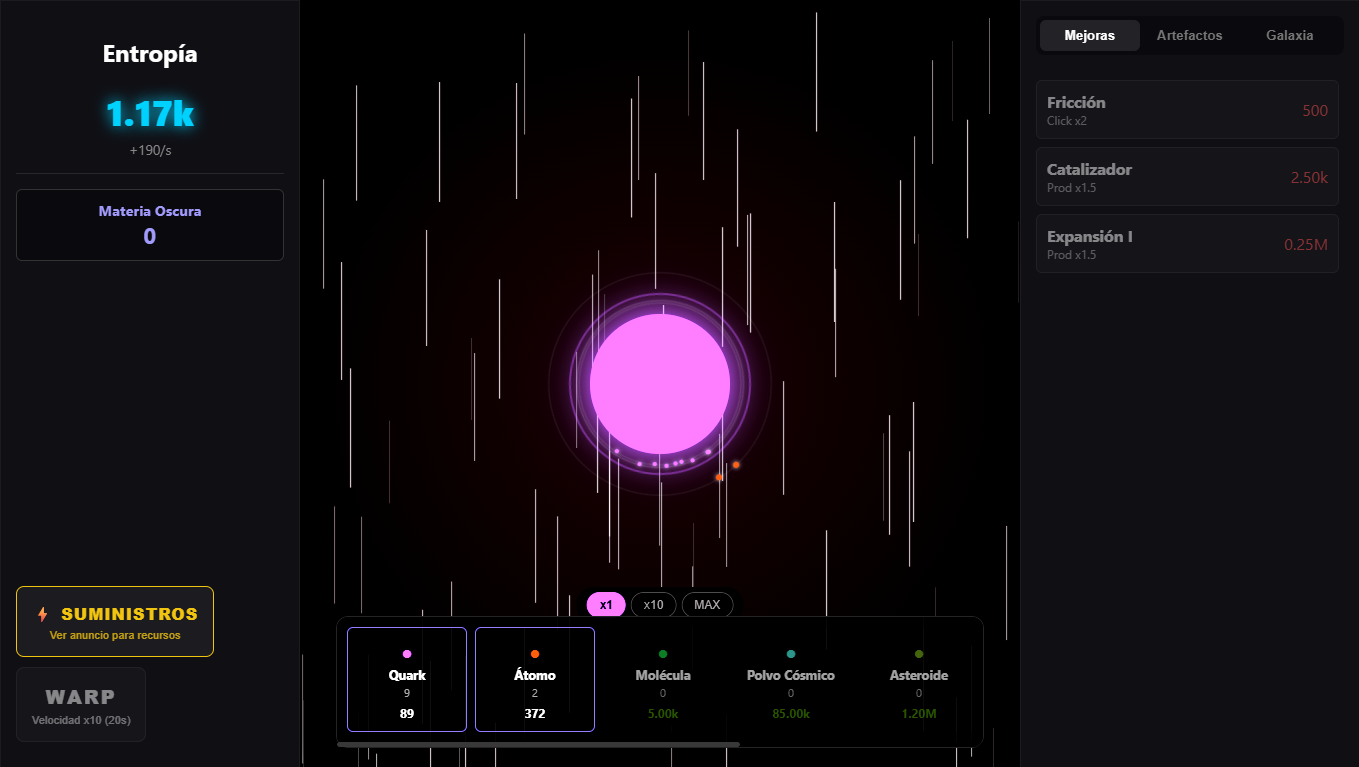Activate the WARP speed boost
1359x767 pixels.
81,705
